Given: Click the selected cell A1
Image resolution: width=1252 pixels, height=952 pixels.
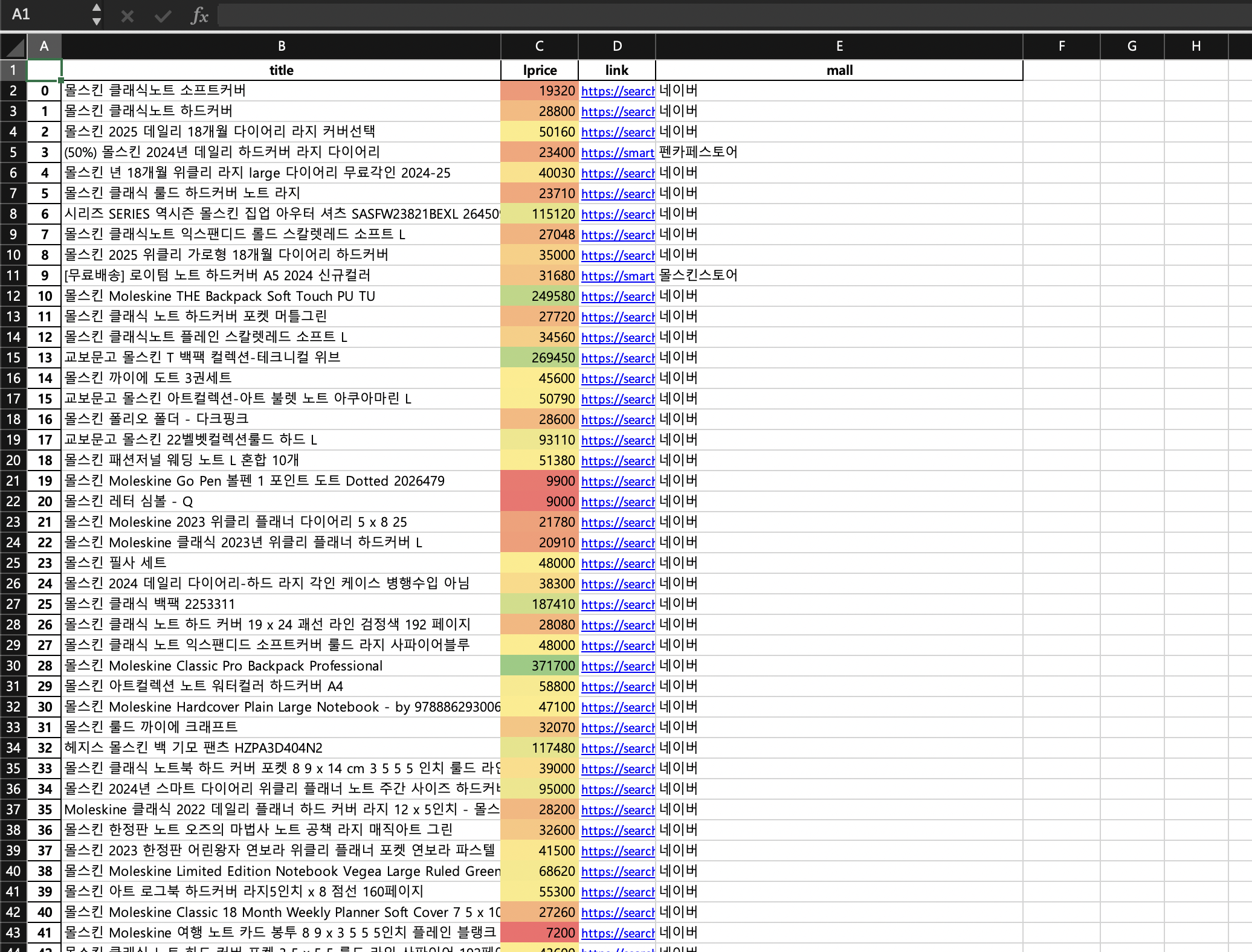Looking at the screenshot, I should click(44, 70).
